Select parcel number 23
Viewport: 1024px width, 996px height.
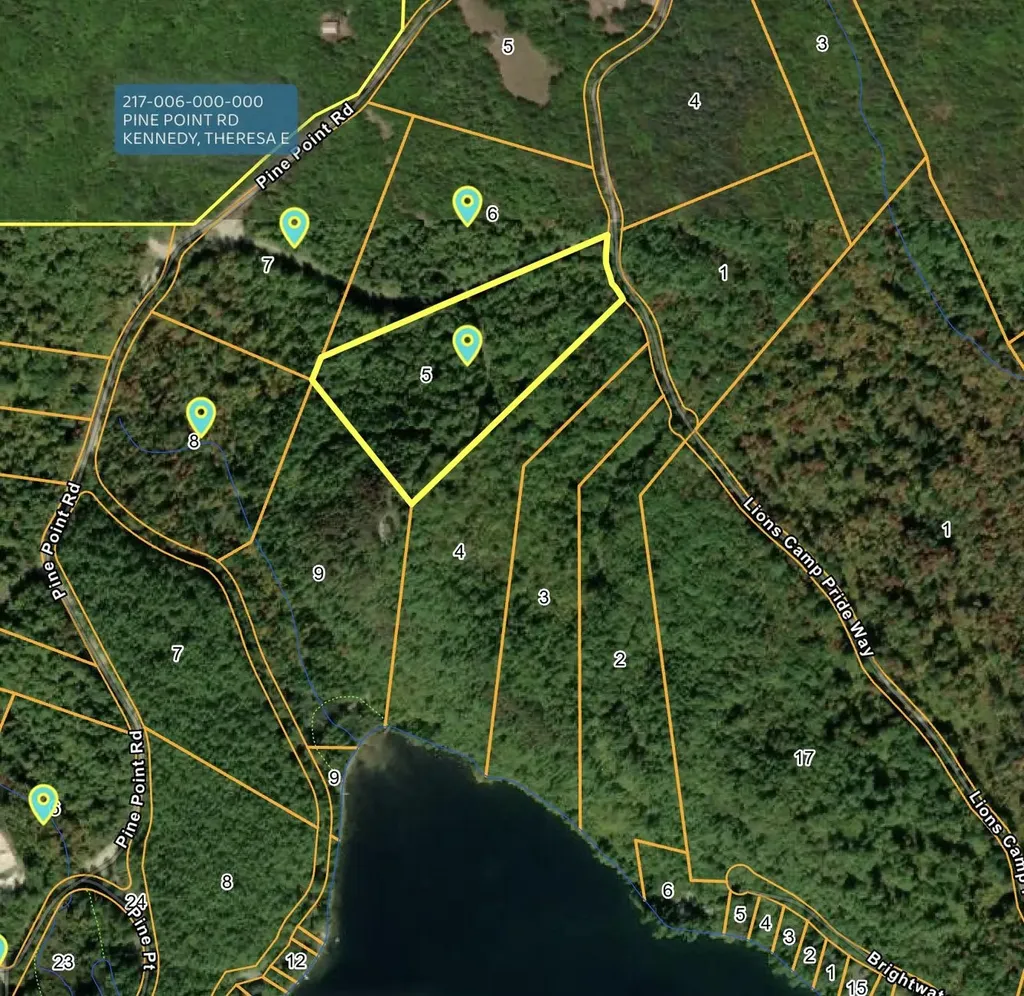pyautogui.click(x=63, y=962)
